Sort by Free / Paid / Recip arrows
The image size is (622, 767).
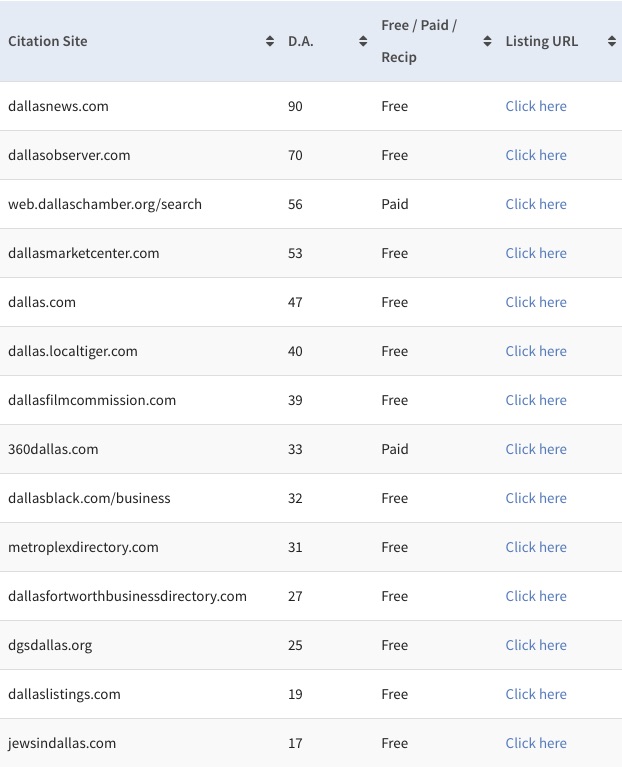487,41
